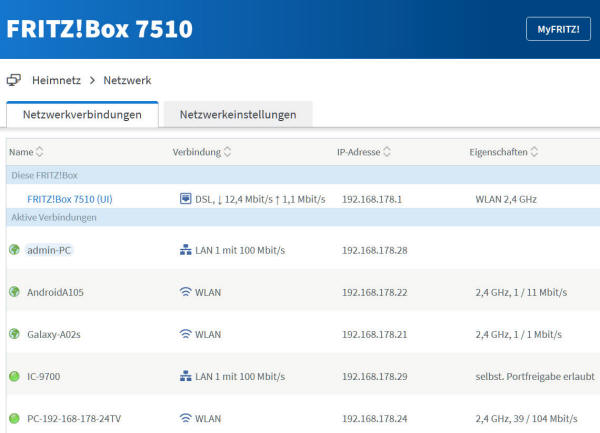
Task: Sort the table by Name column
Action: click(39, 152)
